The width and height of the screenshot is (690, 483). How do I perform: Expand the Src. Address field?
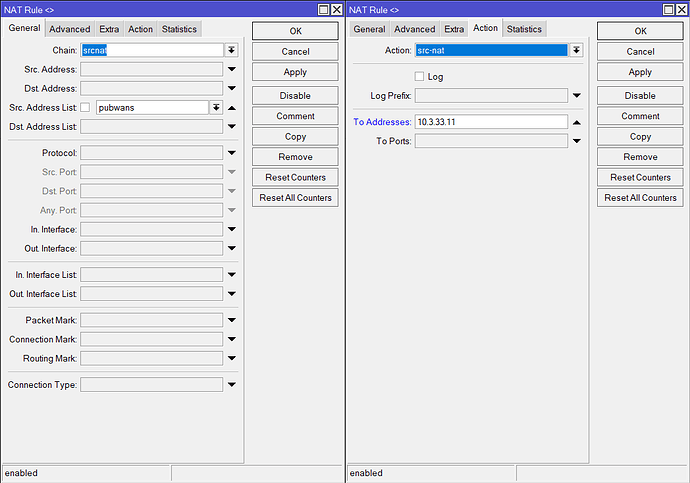(232, 69)
